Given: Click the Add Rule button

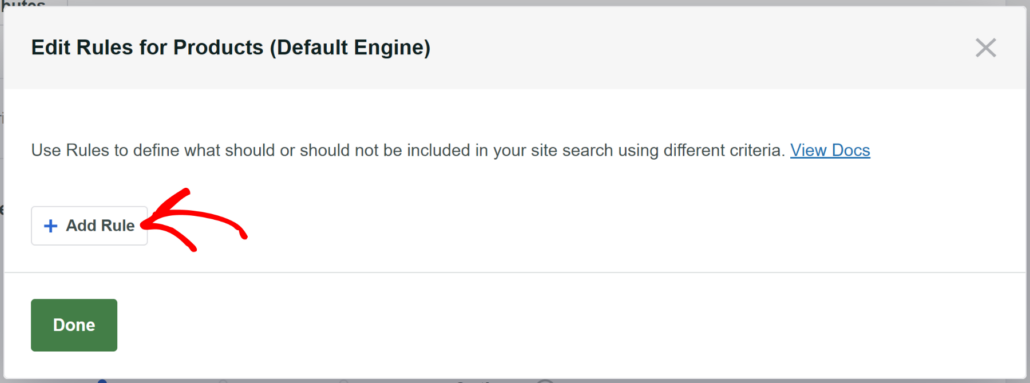Looking at the screenshot, I should tap(89, 226).
